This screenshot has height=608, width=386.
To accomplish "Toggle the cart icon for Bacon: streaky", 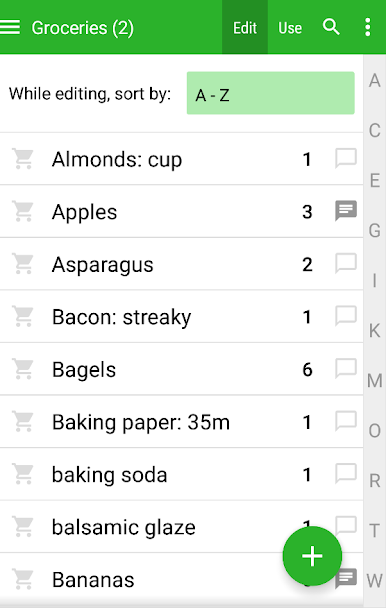I will tap(23, 316).
